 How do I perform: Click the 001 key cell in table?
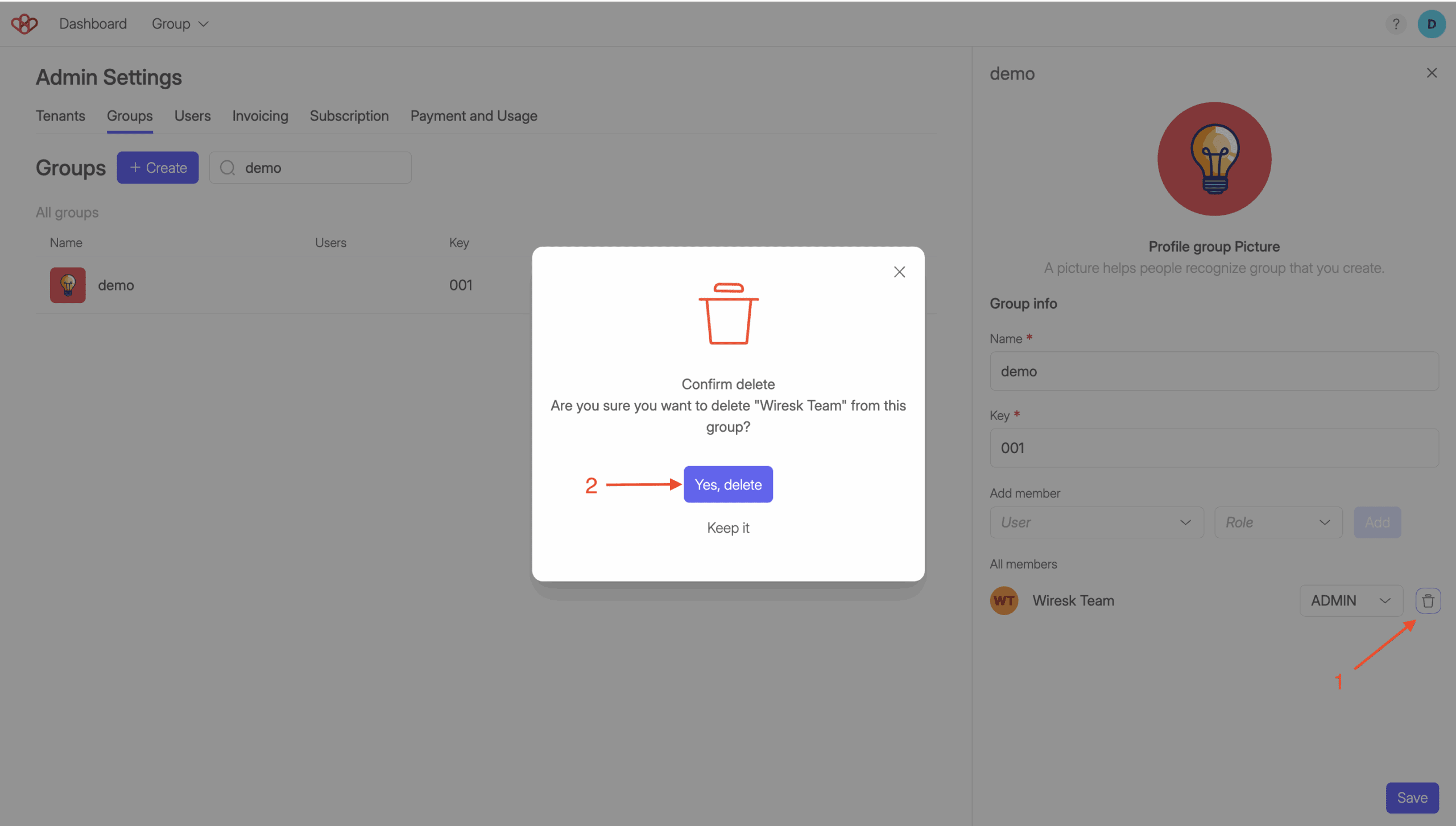[461, 285]
